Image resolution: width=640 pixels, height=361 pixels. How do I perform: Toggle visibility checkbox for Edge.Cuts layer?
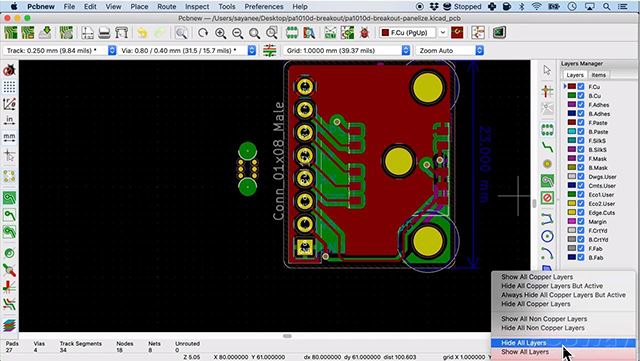pyautogui.click(x=581, y=212)
